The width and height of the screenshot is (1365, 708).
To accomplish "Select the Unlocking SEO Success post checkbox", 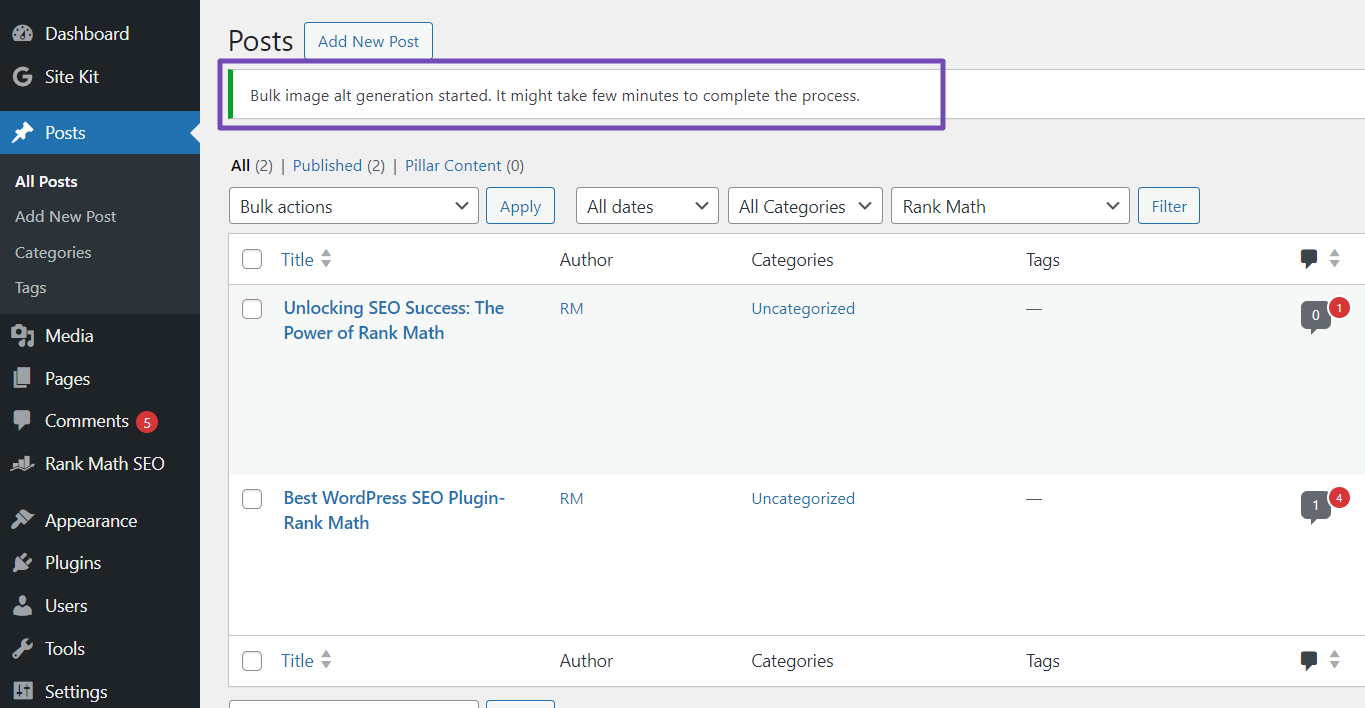I will 252,309.
